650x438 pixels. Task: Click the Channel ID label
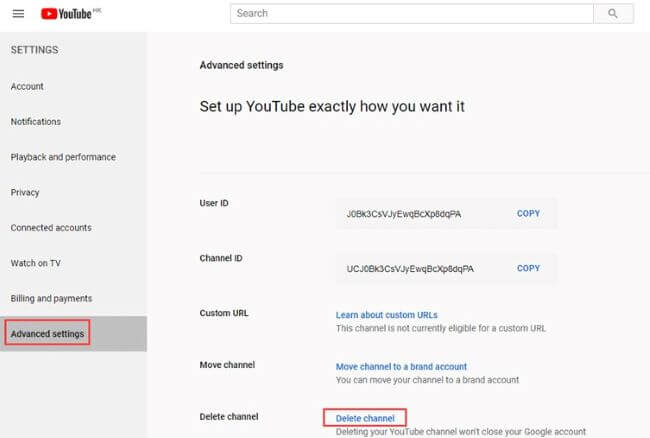221,258
